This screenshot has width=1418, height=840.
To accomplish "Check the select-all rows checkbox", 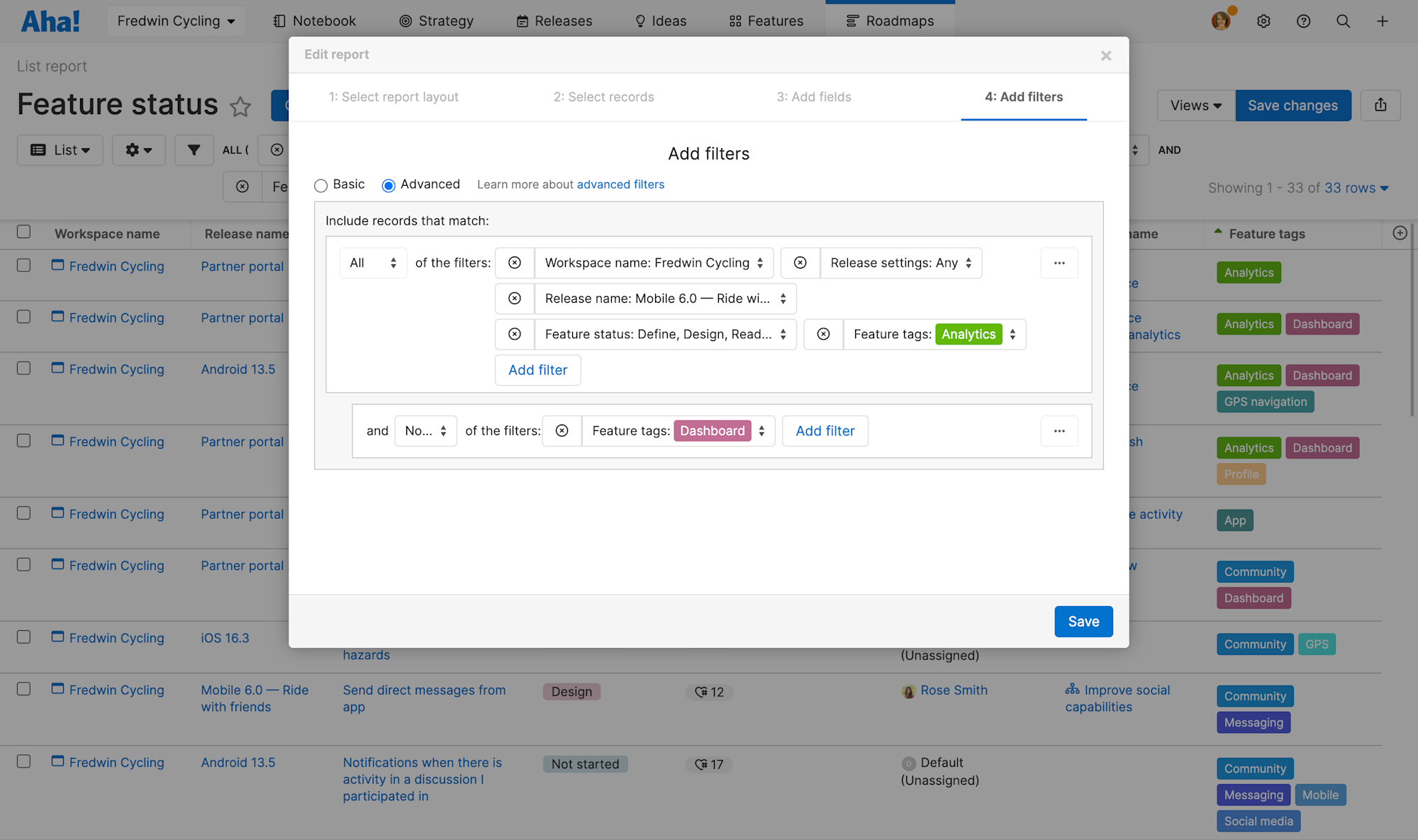I will point(23,232).
